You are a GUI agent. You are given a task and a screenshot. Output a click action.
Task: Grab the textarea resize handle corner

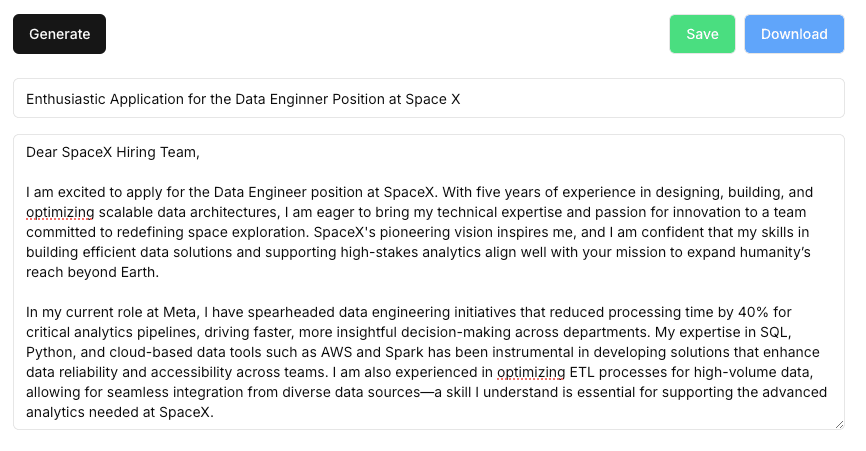point(839,424)
